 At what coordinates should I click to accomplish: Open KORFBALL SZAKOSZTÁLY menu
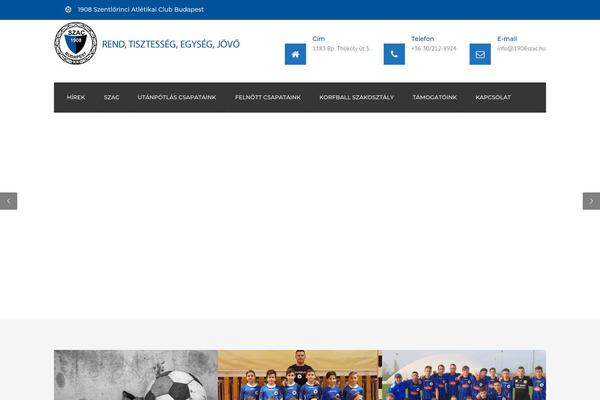(x=356, y=97)
